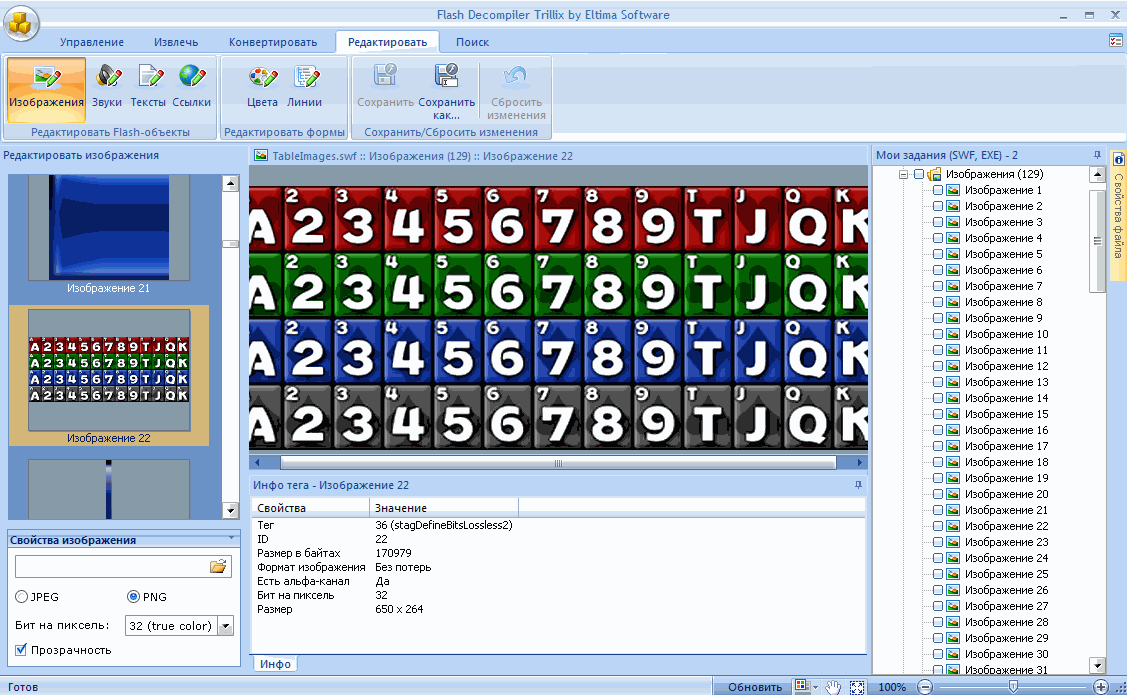Click the Обновить button
Viewport: 1127px width, 695px height.
tap(754, 687)
